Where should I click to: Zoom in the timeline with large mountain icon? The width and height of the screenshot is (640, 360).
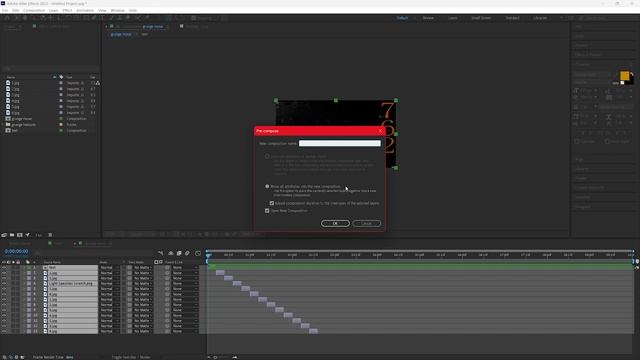click(x=235, y=357)
